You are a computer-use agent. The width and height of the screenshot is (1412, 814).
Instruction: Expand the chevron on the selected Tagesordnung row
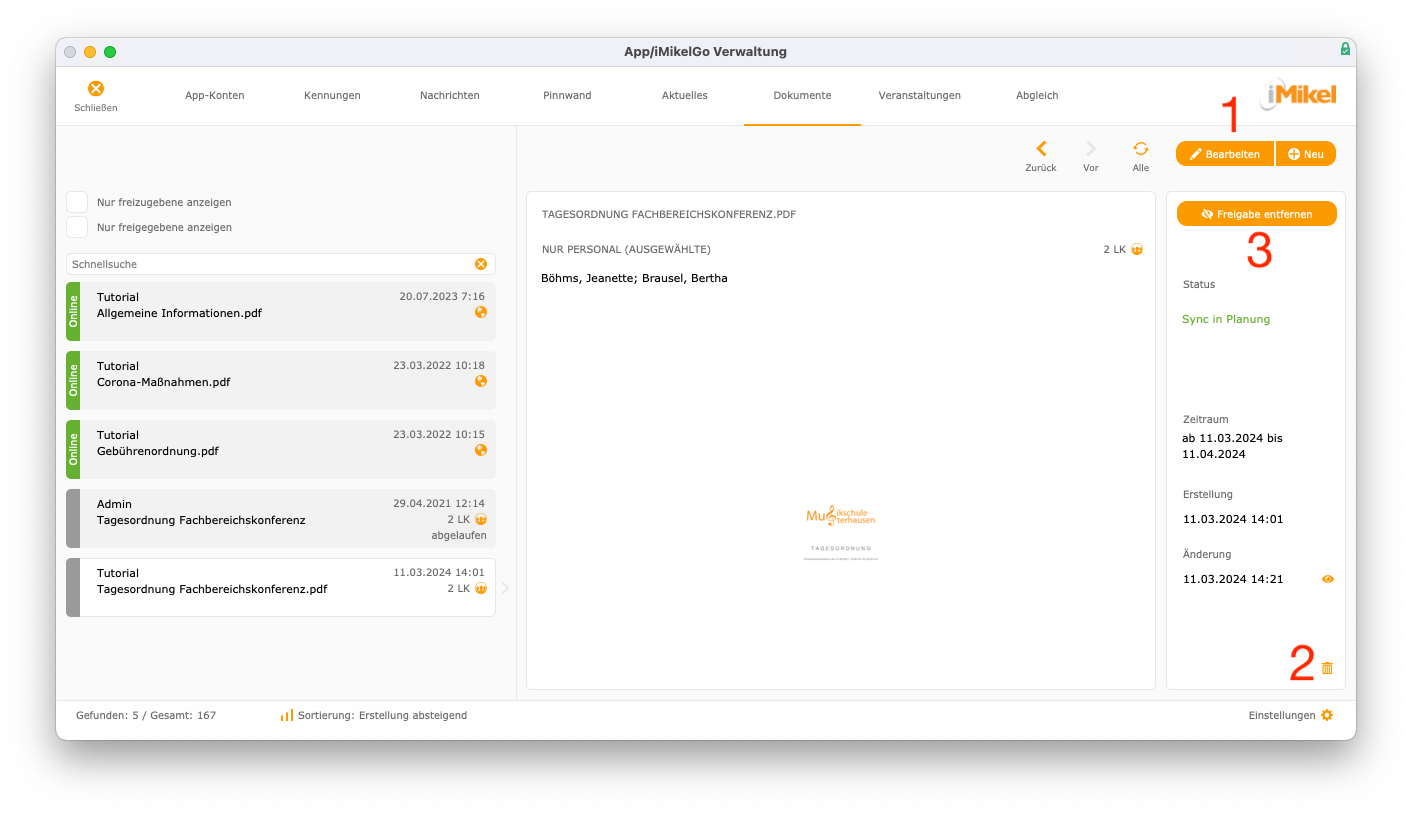click(x=505, y=588)
